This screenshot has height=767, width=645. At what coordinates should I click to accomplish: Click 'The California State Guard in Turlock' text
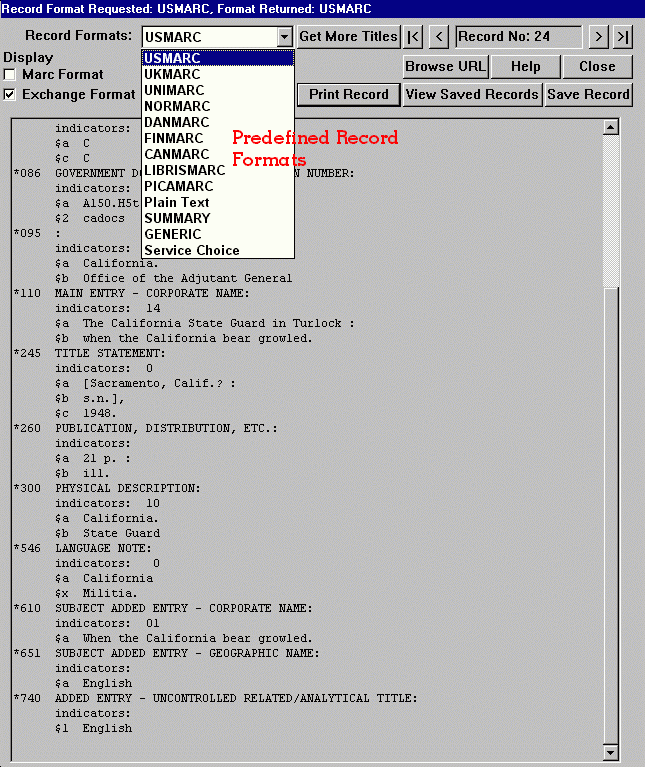coord(212,323)
